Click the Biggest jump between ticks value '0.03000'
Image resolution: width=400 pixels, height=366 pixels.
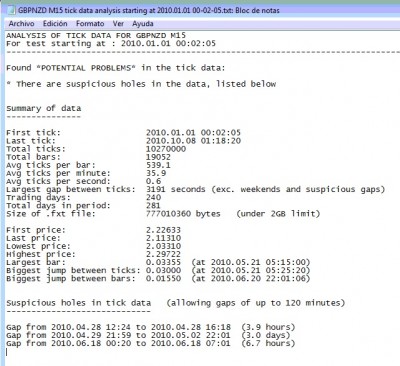163,270
